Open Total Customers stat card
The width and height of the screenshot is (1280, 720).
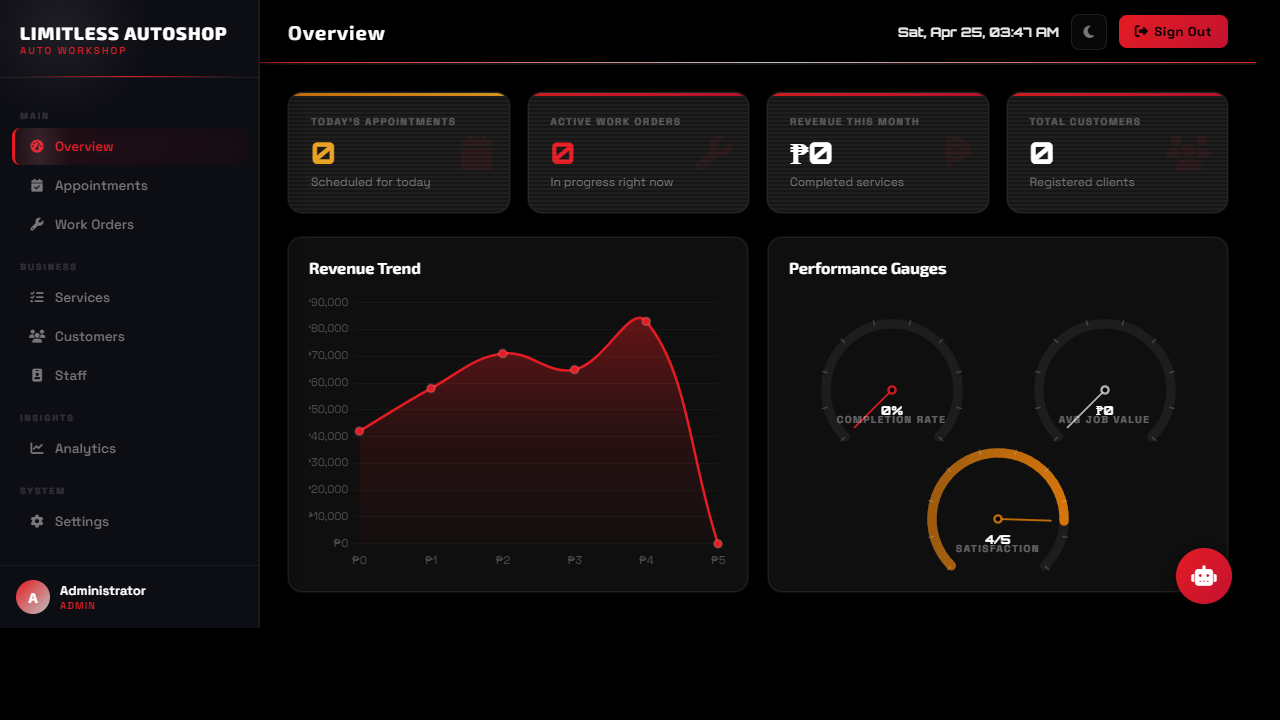(1117, 153)
